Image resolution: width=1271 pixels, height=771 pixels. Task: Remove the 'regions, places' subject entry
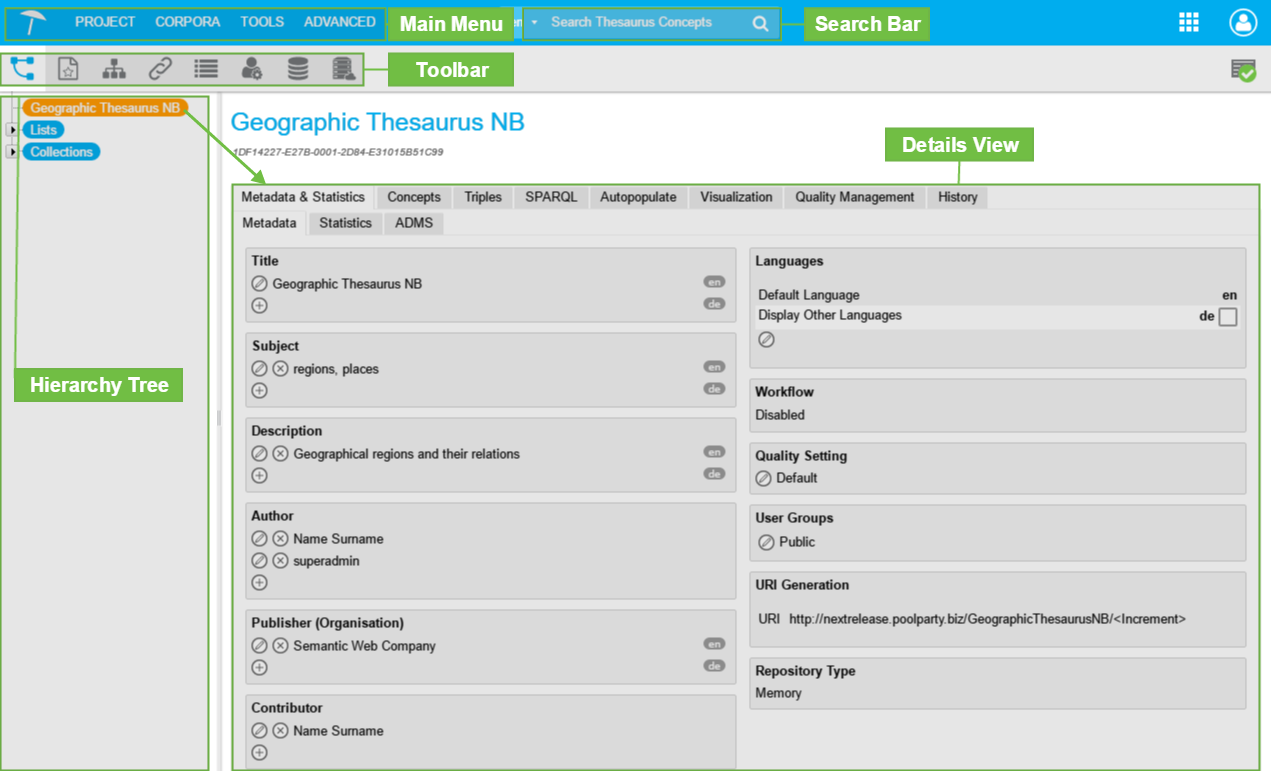(x=281, y=369)
